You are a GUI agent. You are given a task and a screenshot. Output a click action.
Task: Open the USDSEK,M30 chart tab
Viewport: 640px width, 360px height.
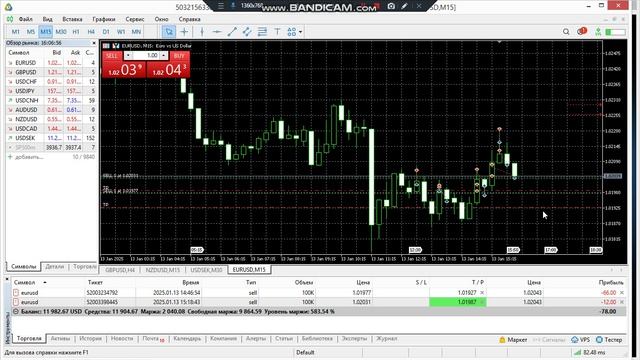pyautogui.click(x=207, y=270)
